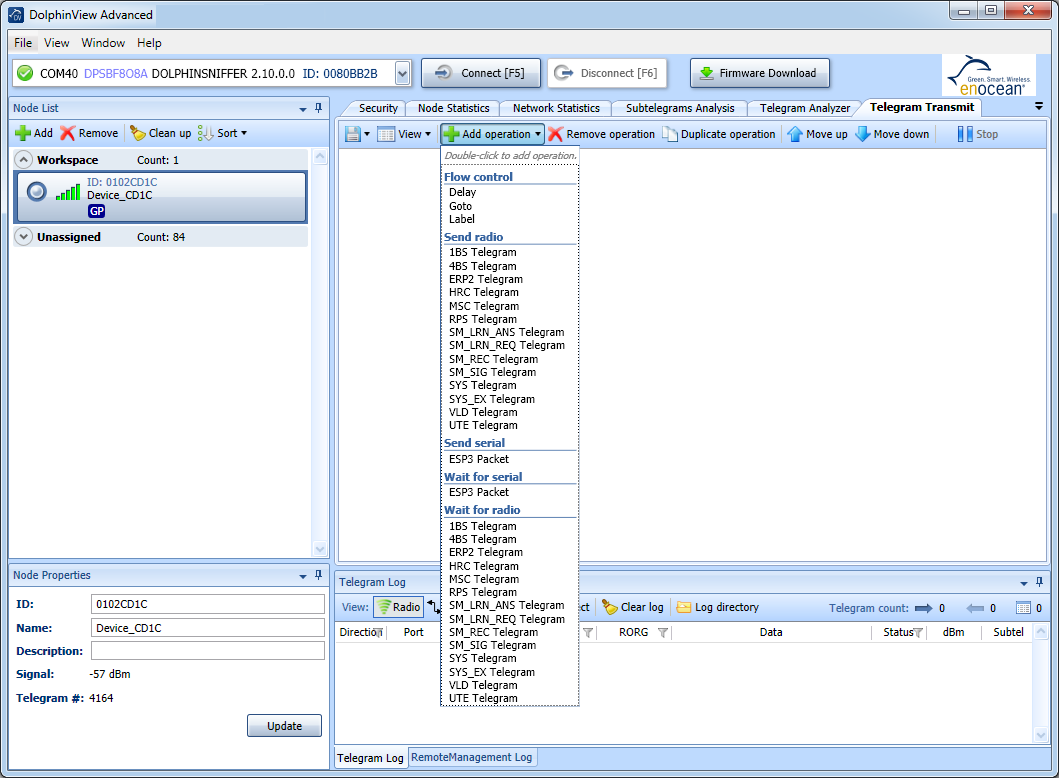
Task: Click the GP badge on Device_CD1C
Action: coord(97,211)
